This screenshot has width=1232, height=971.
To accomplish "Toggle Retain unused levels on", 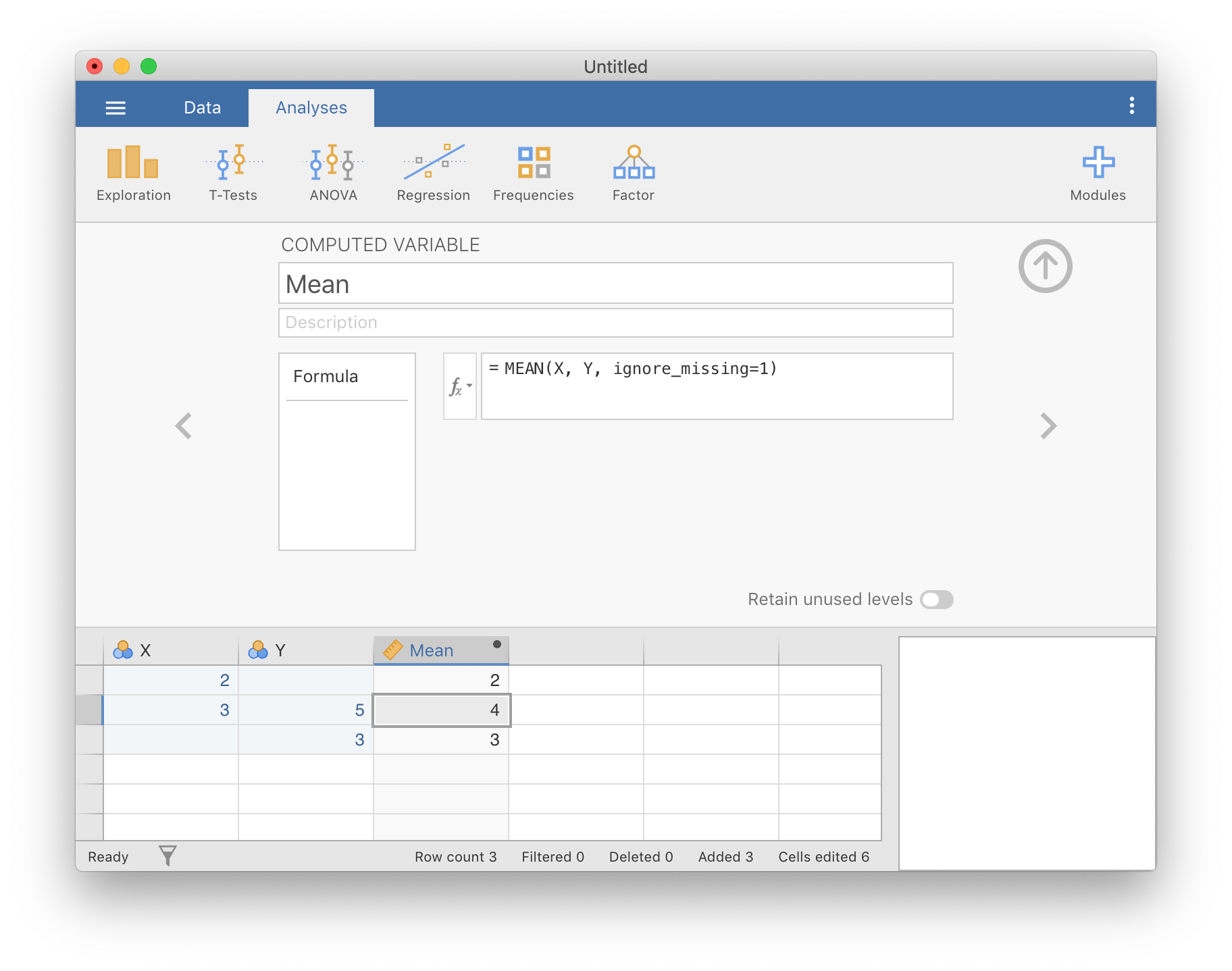I will 937,599.
